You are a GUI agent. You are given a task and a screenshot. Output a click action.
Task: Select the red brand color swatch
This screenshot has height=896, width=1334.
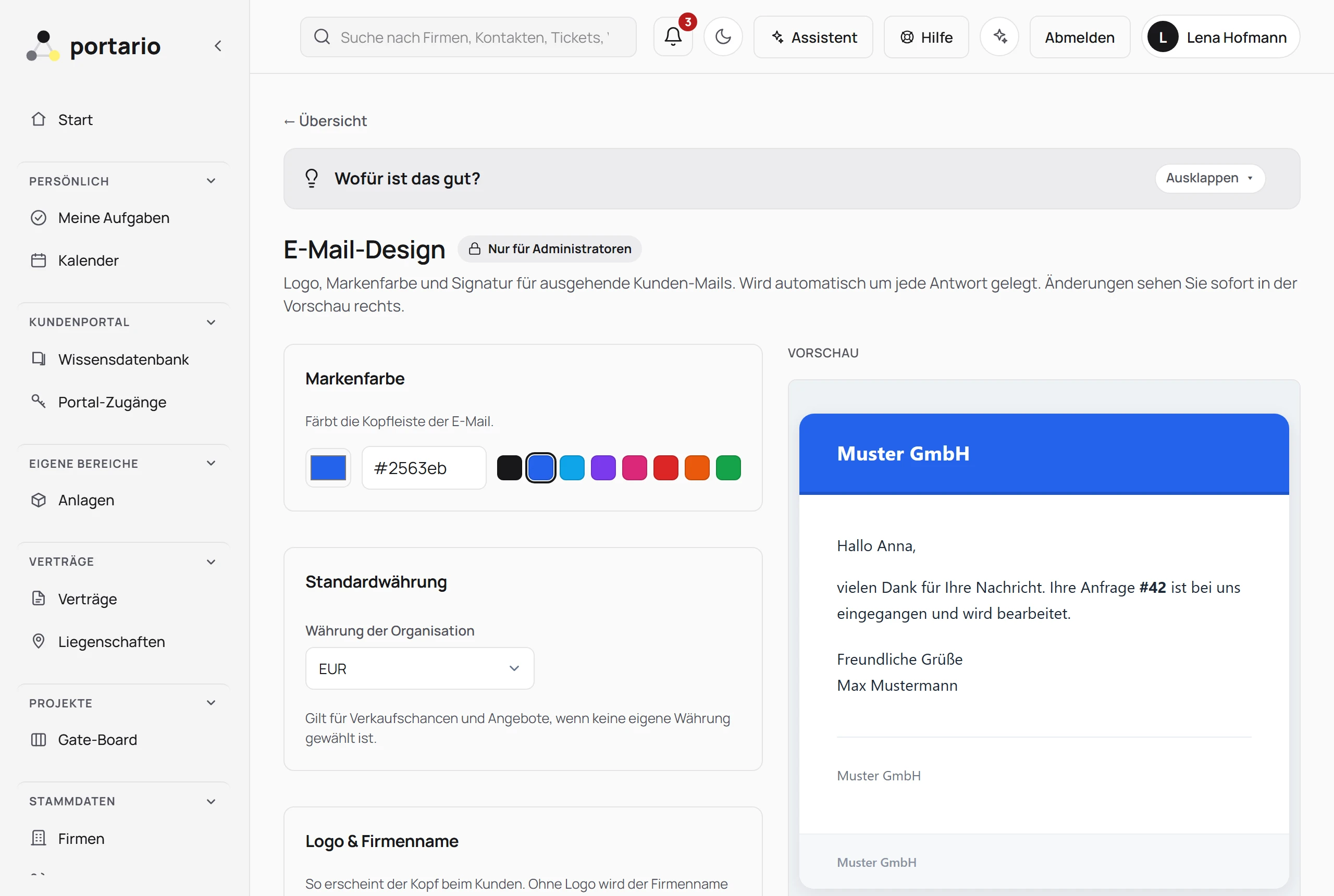(666, 468)
